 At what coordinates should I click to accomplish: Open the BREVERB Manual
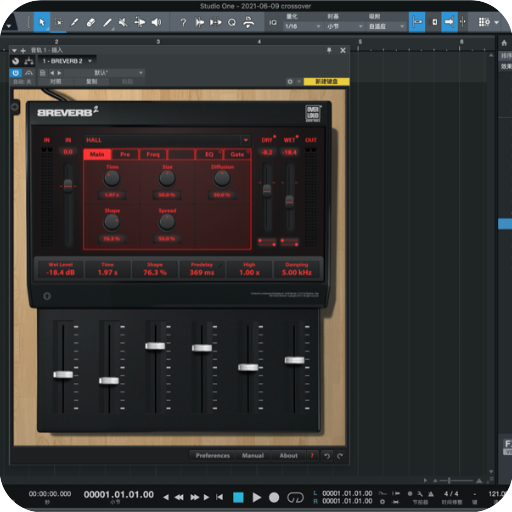[x=253, y=455]
